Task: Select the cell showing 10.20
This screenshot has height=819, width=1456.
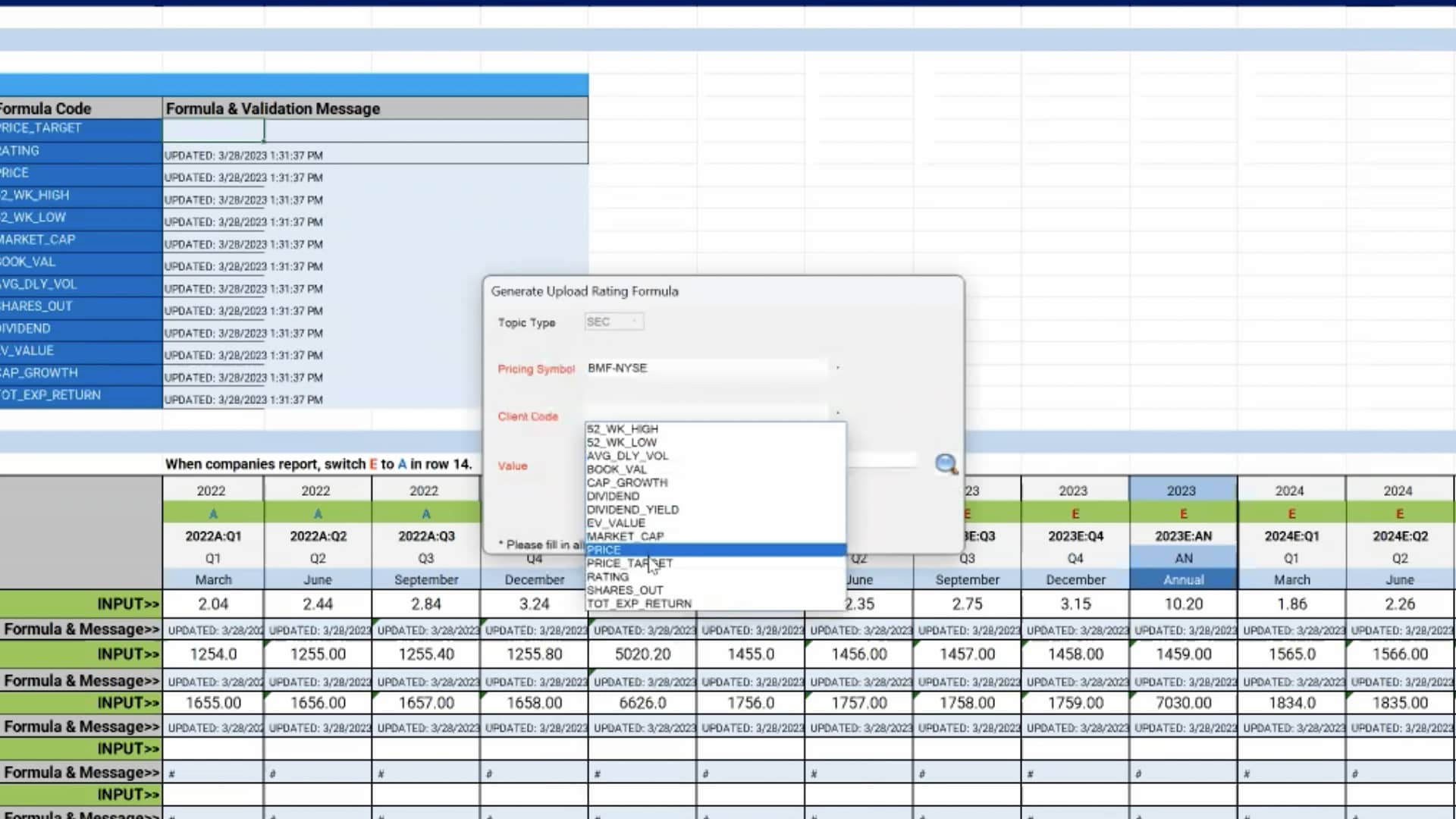Action: coord(1183,604)
